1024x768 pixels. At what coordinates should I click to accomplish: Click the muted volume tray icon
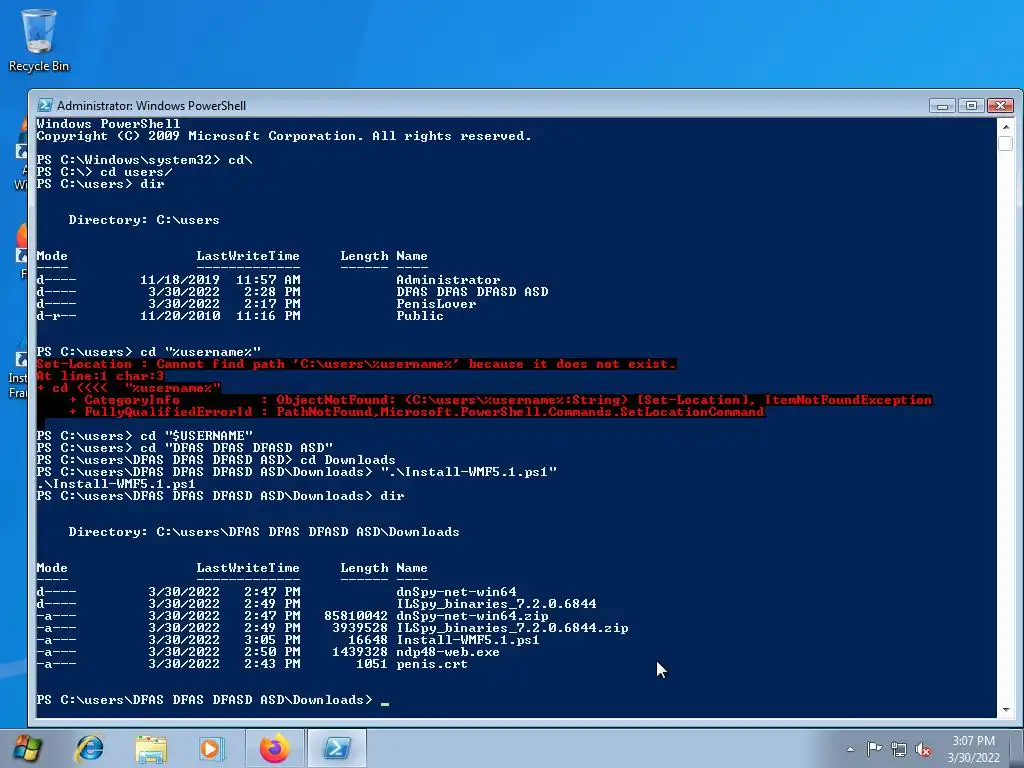[923, 749]
